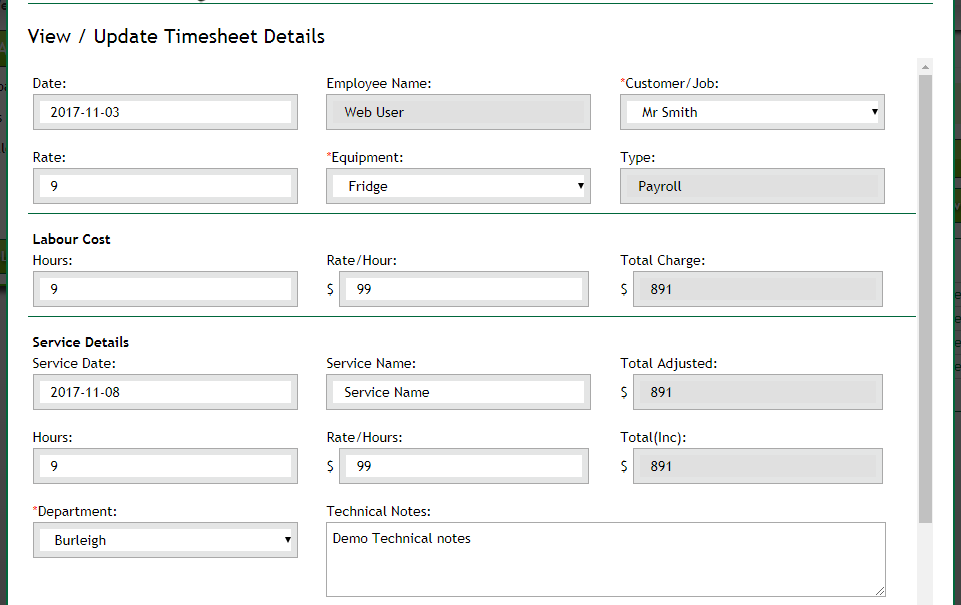Focus the Service Name text field
The height and width of the screenshot is (605, 961).
click(458, 392)
